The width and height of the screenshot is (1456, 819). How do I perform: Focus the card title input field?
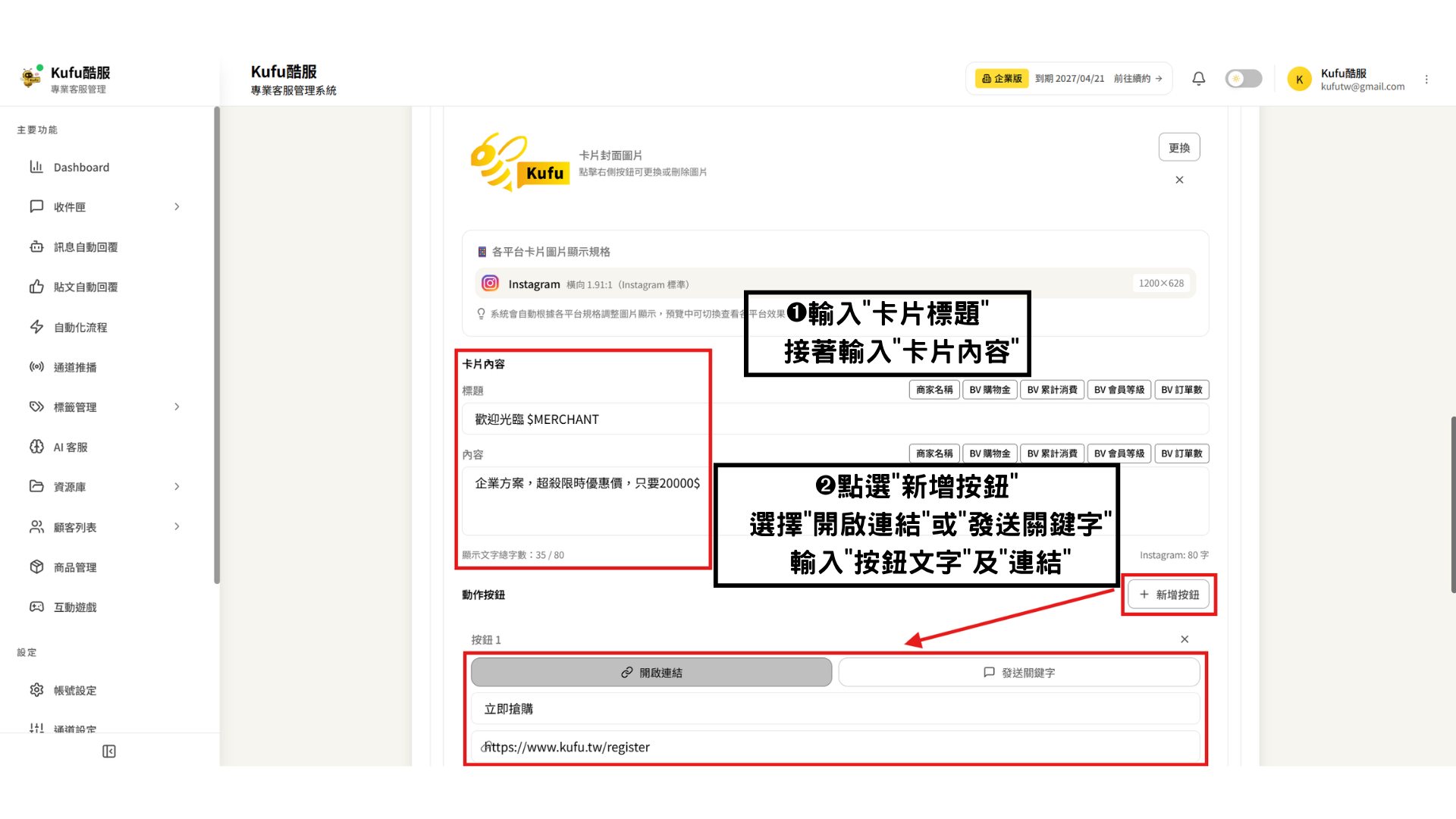click(x=835, y=419)
